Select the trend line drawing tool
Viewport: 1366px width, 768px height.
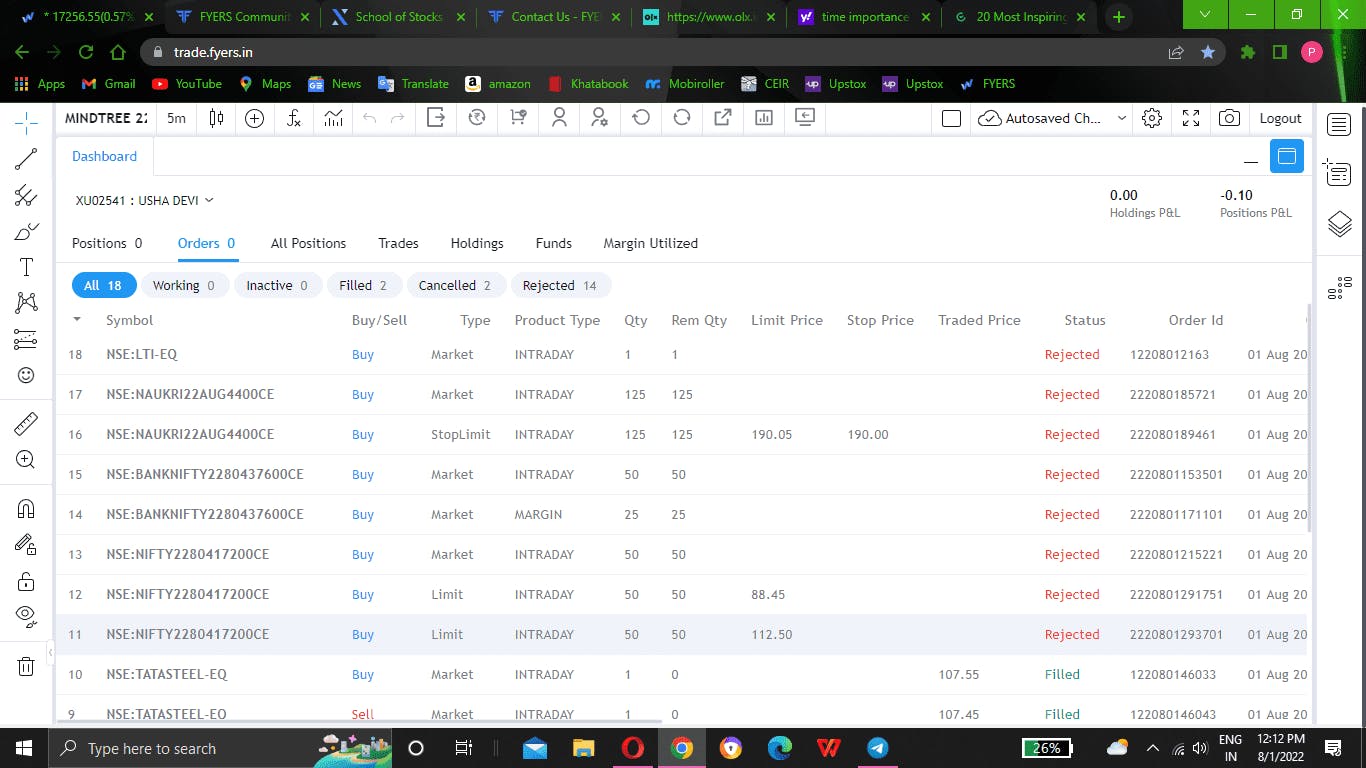(x=26, y=159)
